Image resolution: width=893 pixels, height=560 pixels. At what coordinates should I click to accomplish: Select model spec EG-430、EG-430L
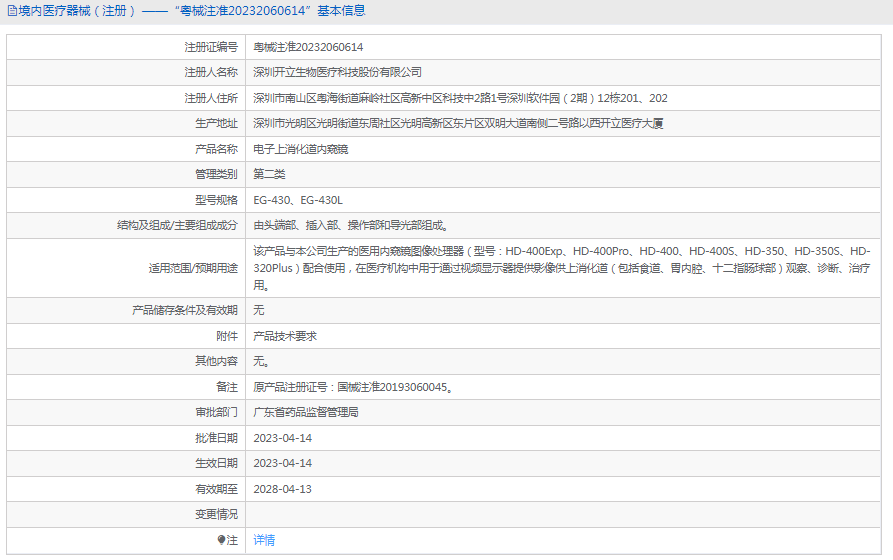(298, 200)
